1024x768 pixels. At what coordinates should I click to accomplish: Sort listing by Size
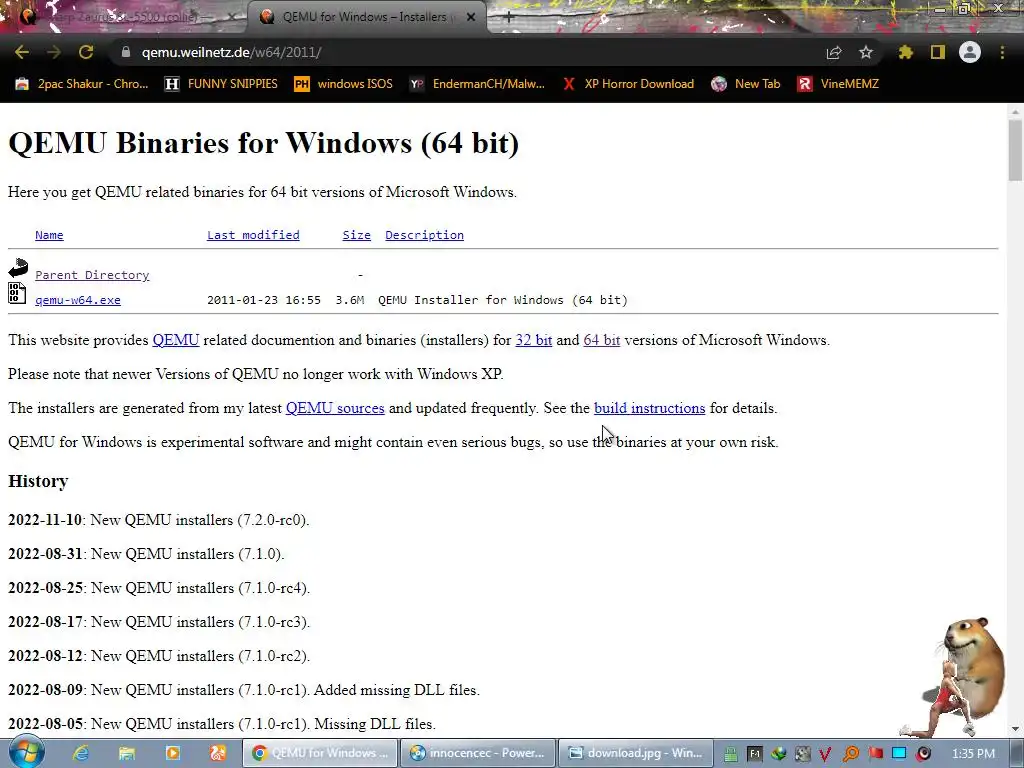(x=357, y=235)
